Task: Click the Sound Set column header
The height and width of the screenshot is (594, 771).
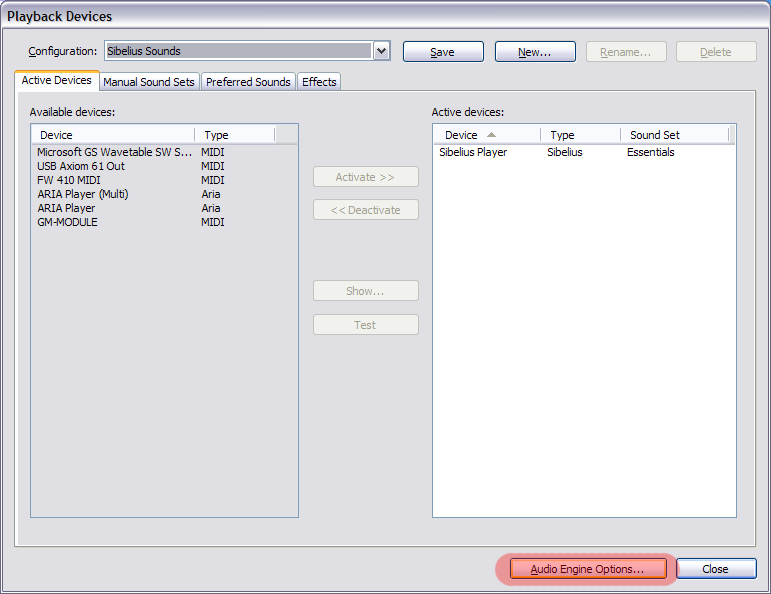Action: [675, 135]
